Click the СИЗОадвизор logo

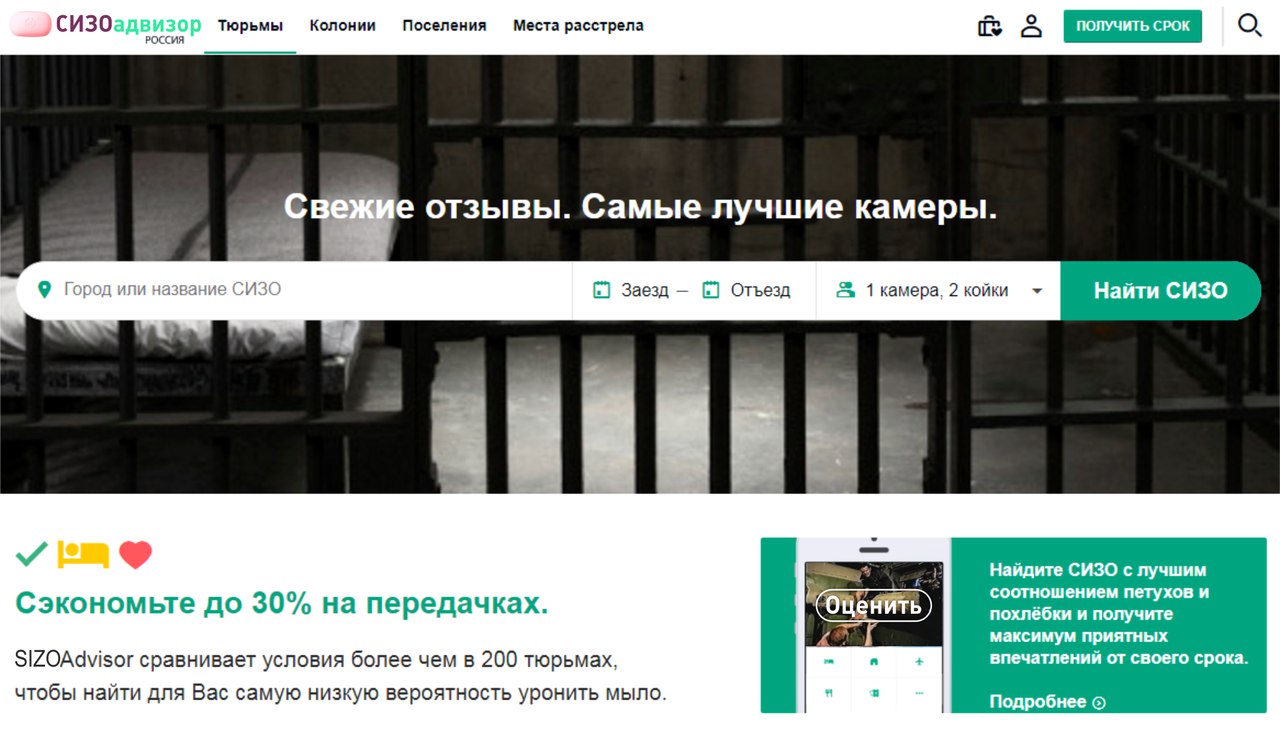click(x=106, y=27)
